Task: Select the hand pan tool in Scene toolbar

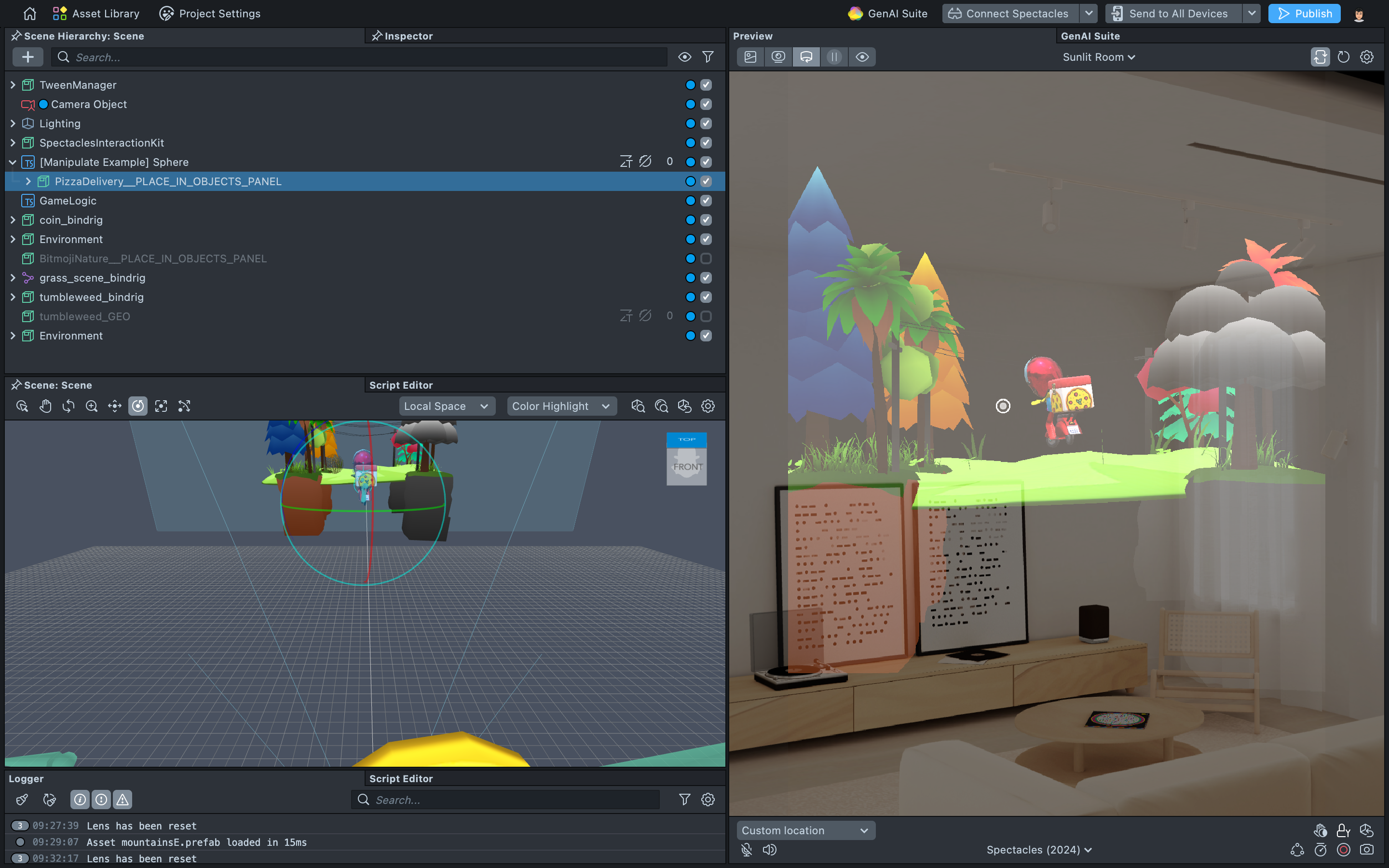Action: [45, 407]
